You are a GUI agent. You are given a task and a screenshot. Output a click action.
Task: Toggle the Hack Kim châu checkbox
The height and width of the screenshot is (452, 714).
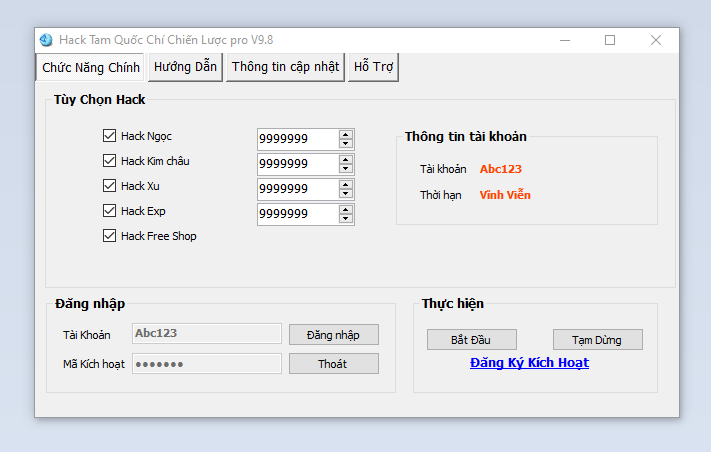pos(110,161)
